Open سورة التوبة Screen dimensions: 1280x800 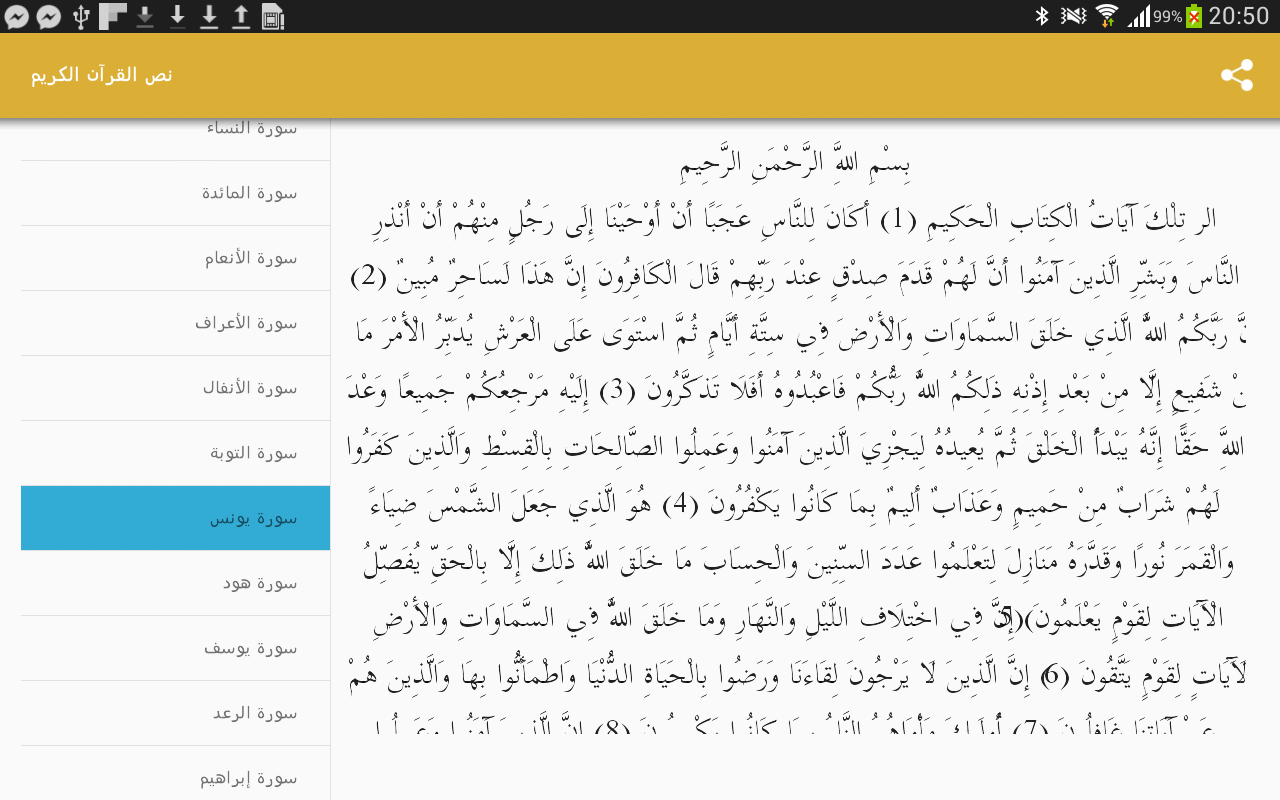point(175,453)
